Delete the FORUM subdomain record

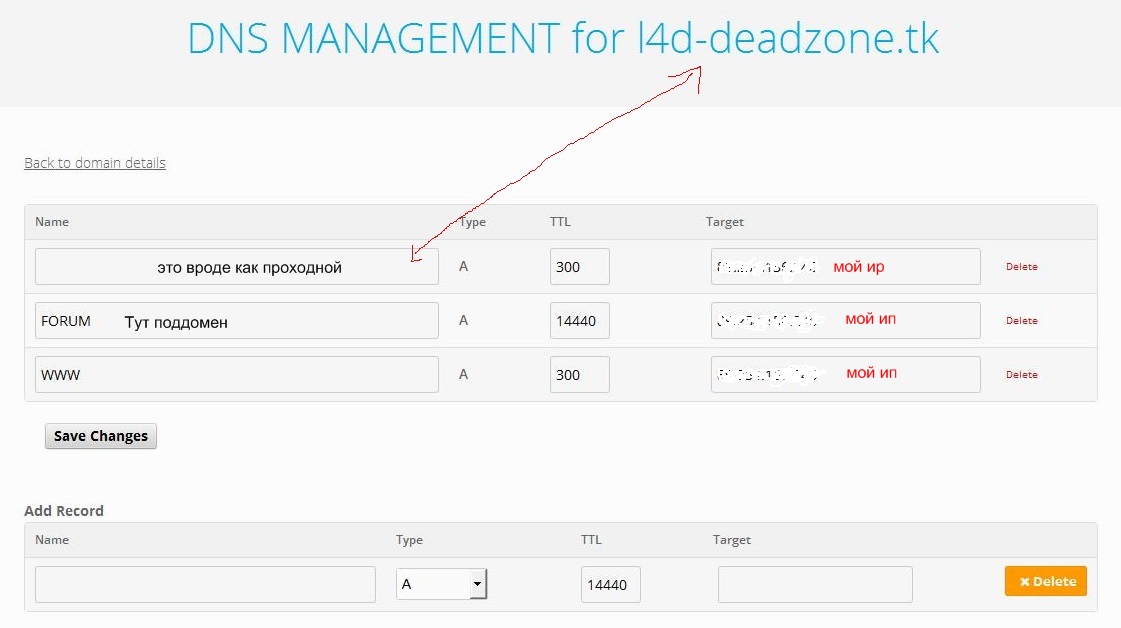[1021, 321]
